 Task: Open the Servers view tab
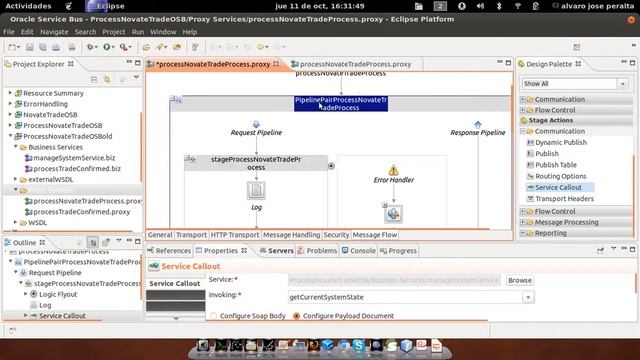point(277,251)
